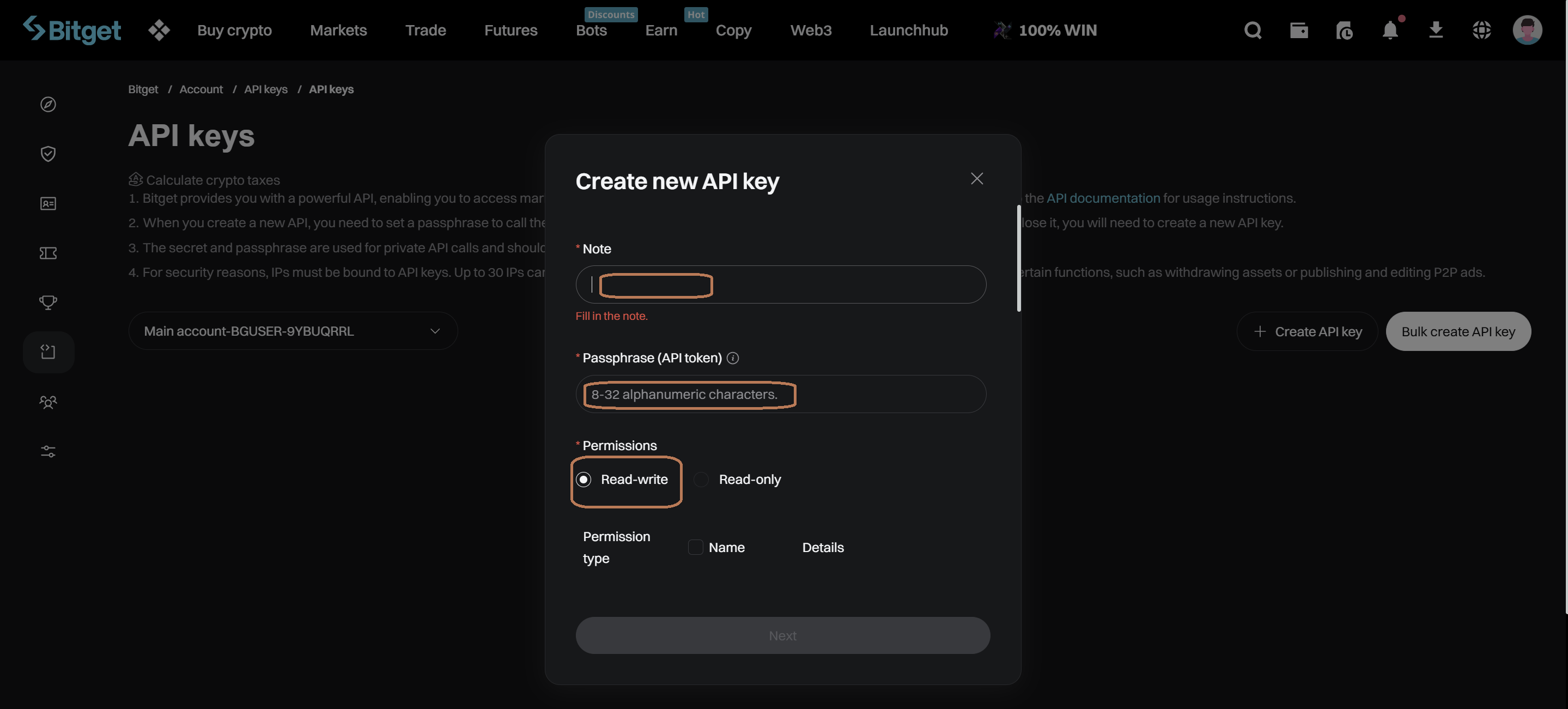Click the dialog vertical scrollbar
Screen dimensions: 1568x709
[1019, 258]
